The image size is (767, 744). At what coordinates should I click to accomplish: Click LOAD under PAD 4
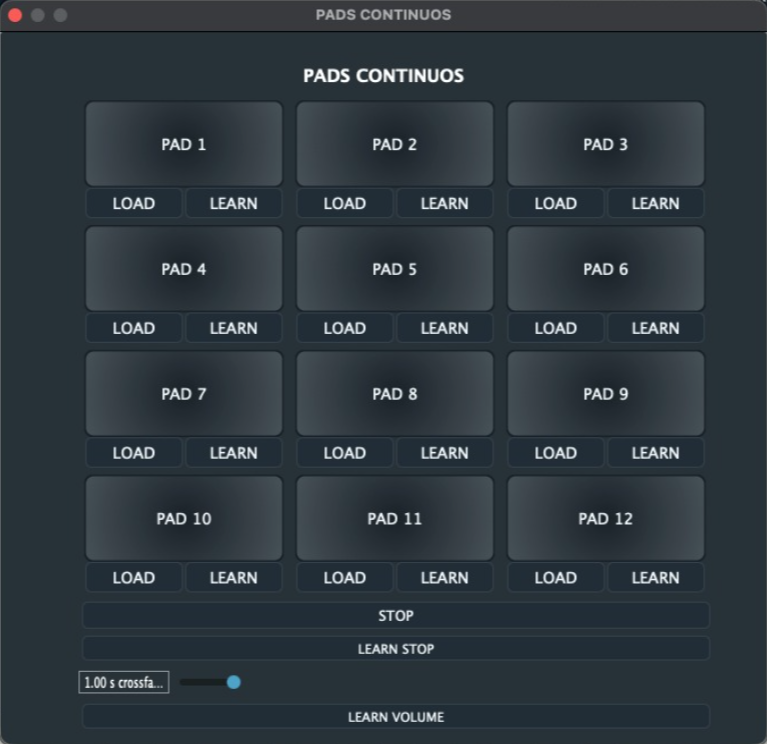point(134,328)
